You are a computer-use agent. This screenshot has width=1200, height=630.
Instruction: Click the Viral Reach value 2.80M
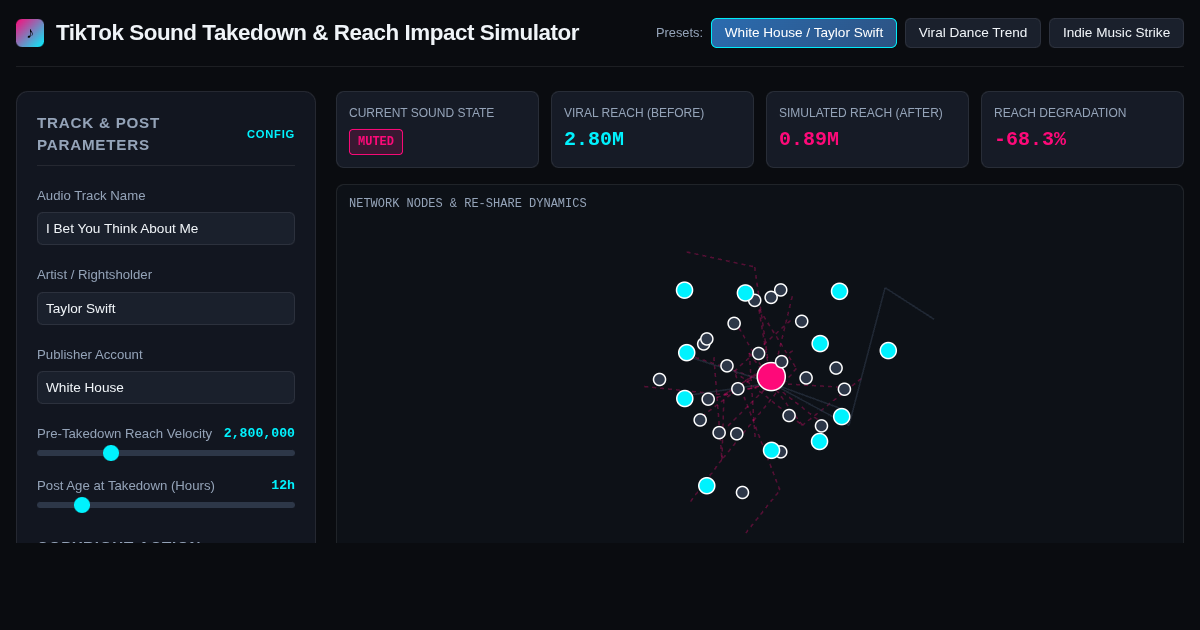coord(594,139)
